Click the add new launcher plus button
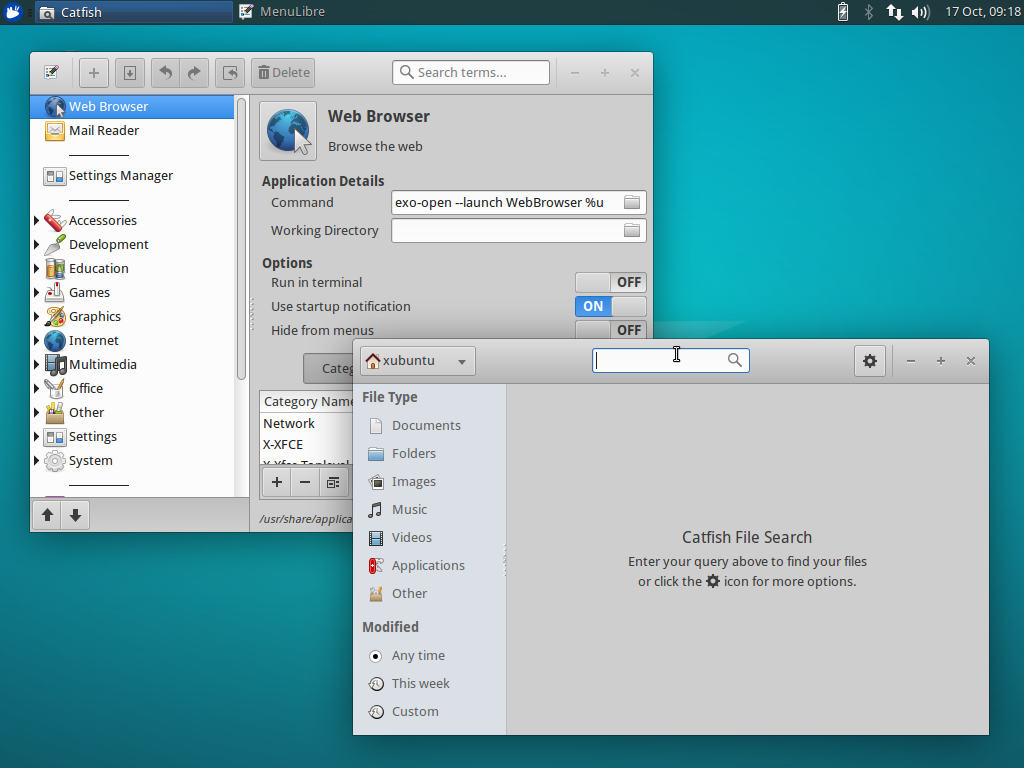Image resolution: width=1024 pixels, height=768 pixels. coord(94,72)
